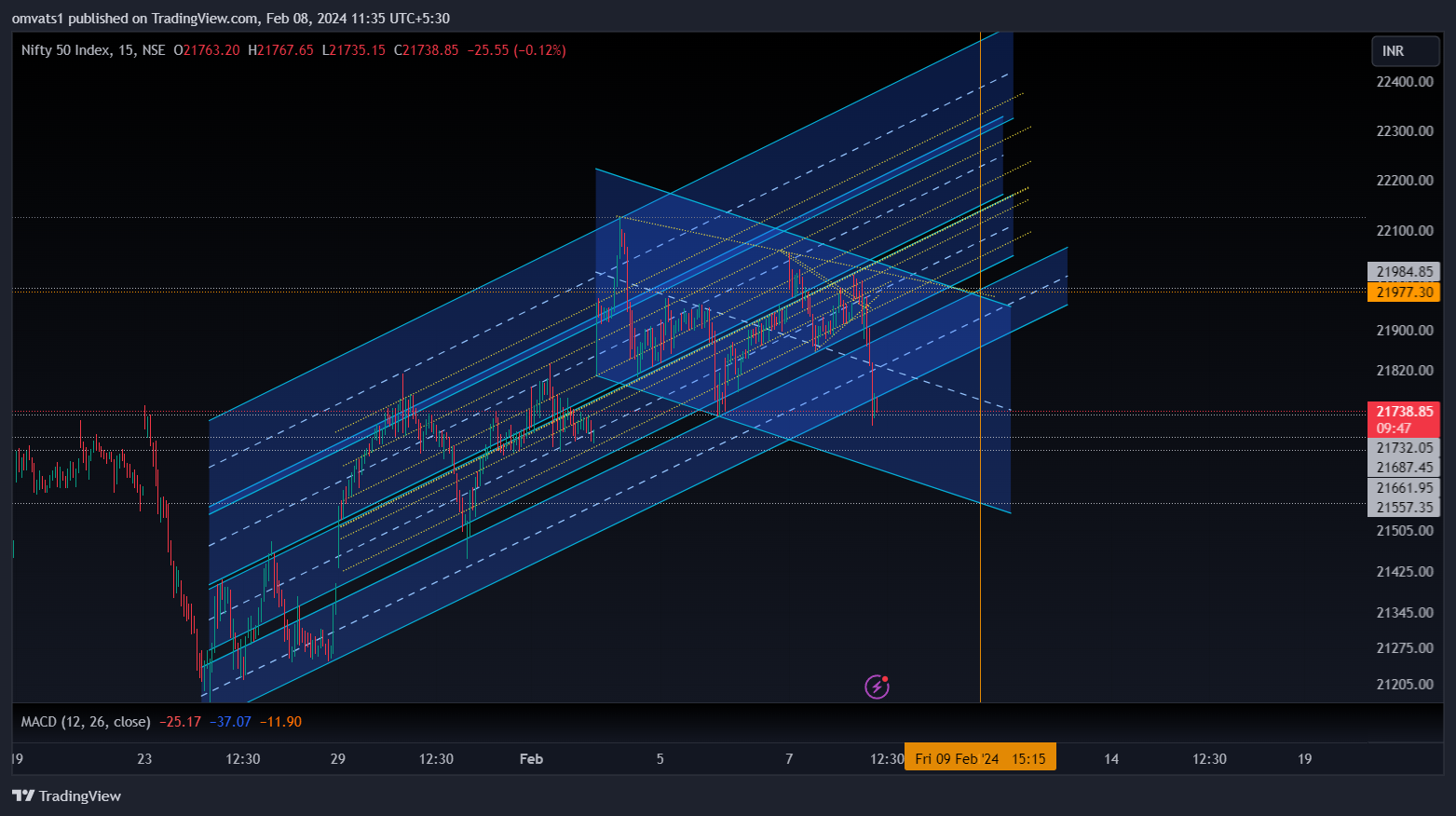This screenshot has height=816, width=1456.
Task: Select the 21687.45 price axis label
Action: pos(1404,468)
